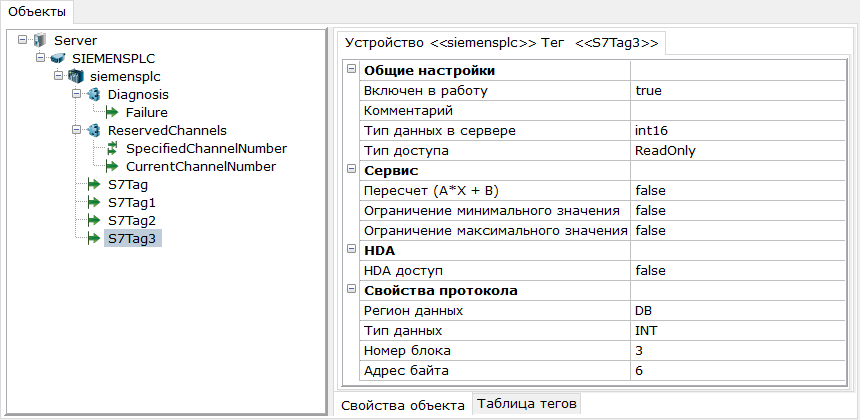Click the Ограничение минимального значения value false
860x420 pixels.
point(737,211)
